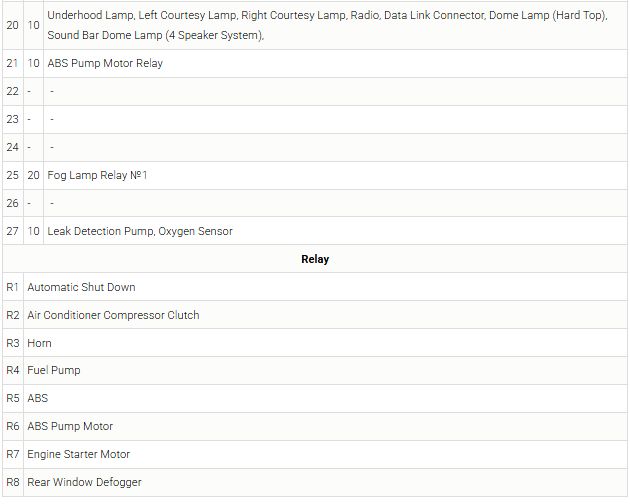Click the Rear Window Defogger entry
This screenshot has height=504, width=630.
pos(84,482)
